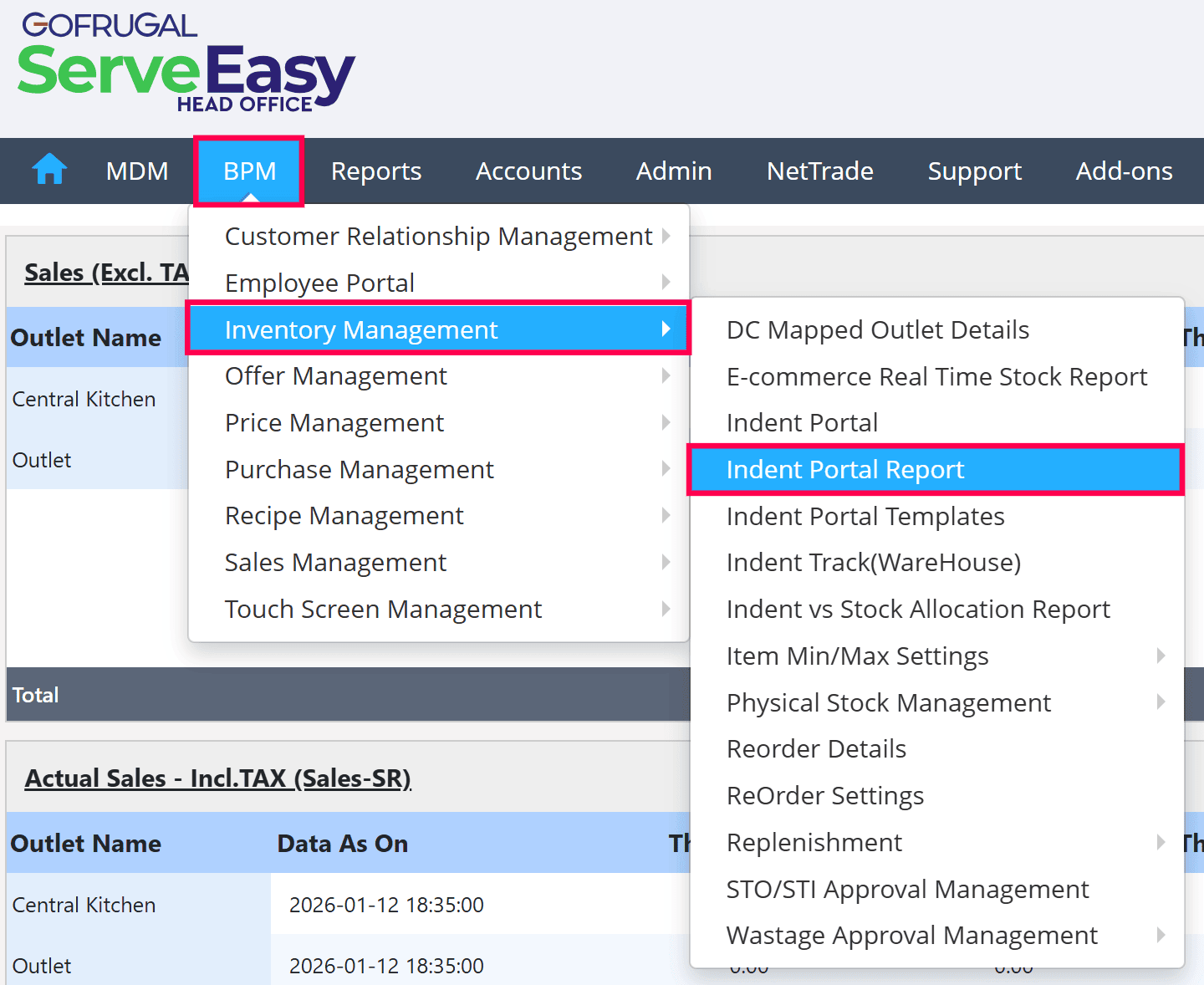Image resolution: width=1204 pixels, height=985 pixels.
Task: Open Actual Sales - Incl.TAX (Sales-SR) link
Action: click(217, 778)
